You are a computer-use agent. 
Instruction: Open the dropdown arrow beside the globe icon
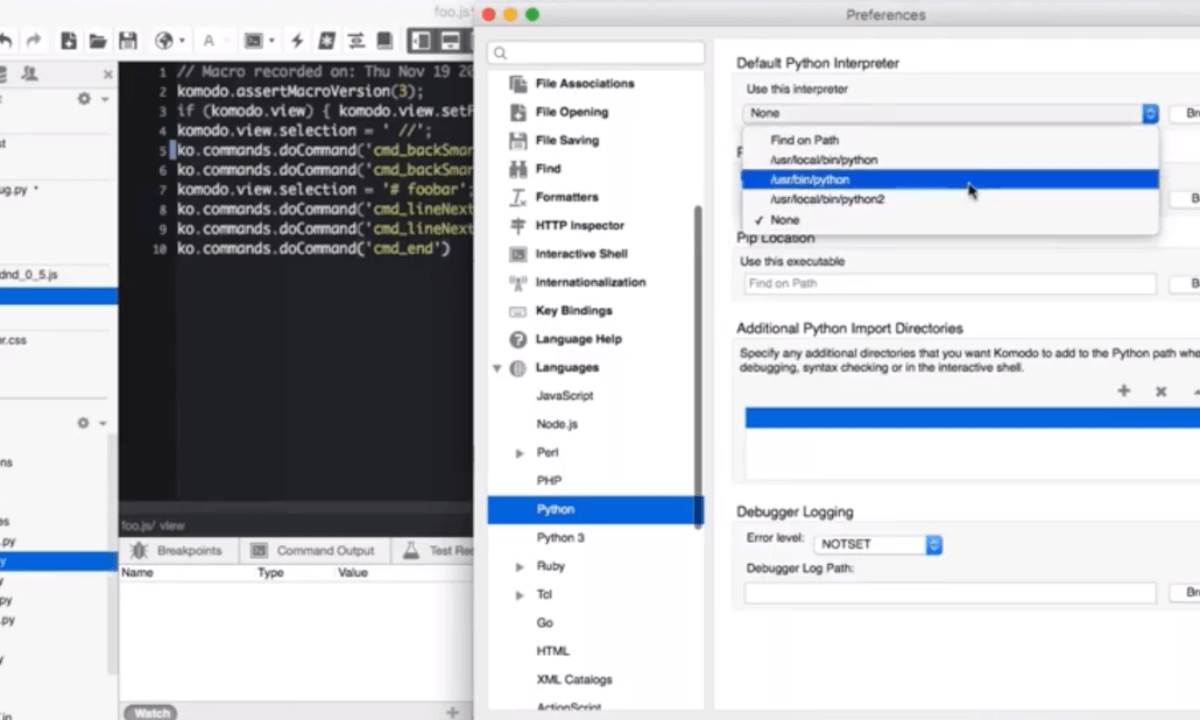coord(182,41)
